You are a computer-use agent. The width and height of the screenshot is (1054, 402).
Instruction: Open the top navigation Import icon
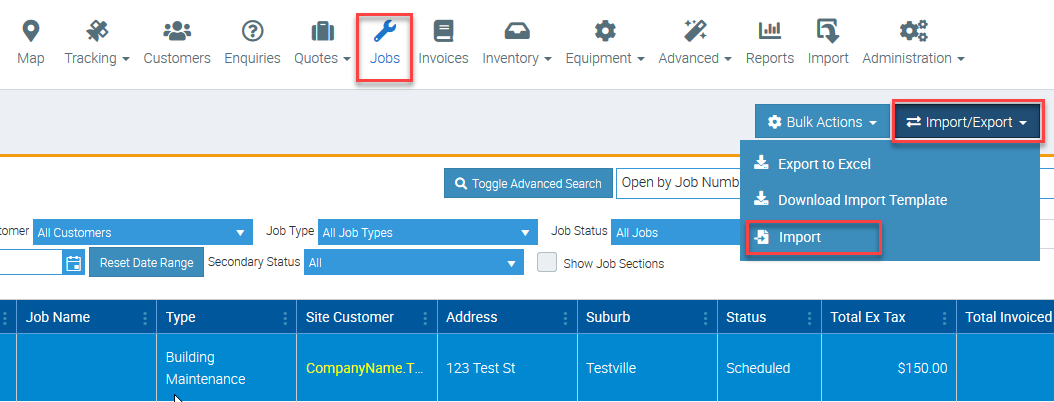coord(827,31)
